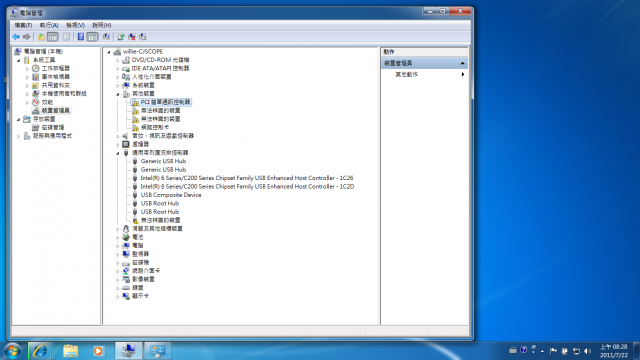Select the 磁碟機 disk drives category

[x=140, y=262]
